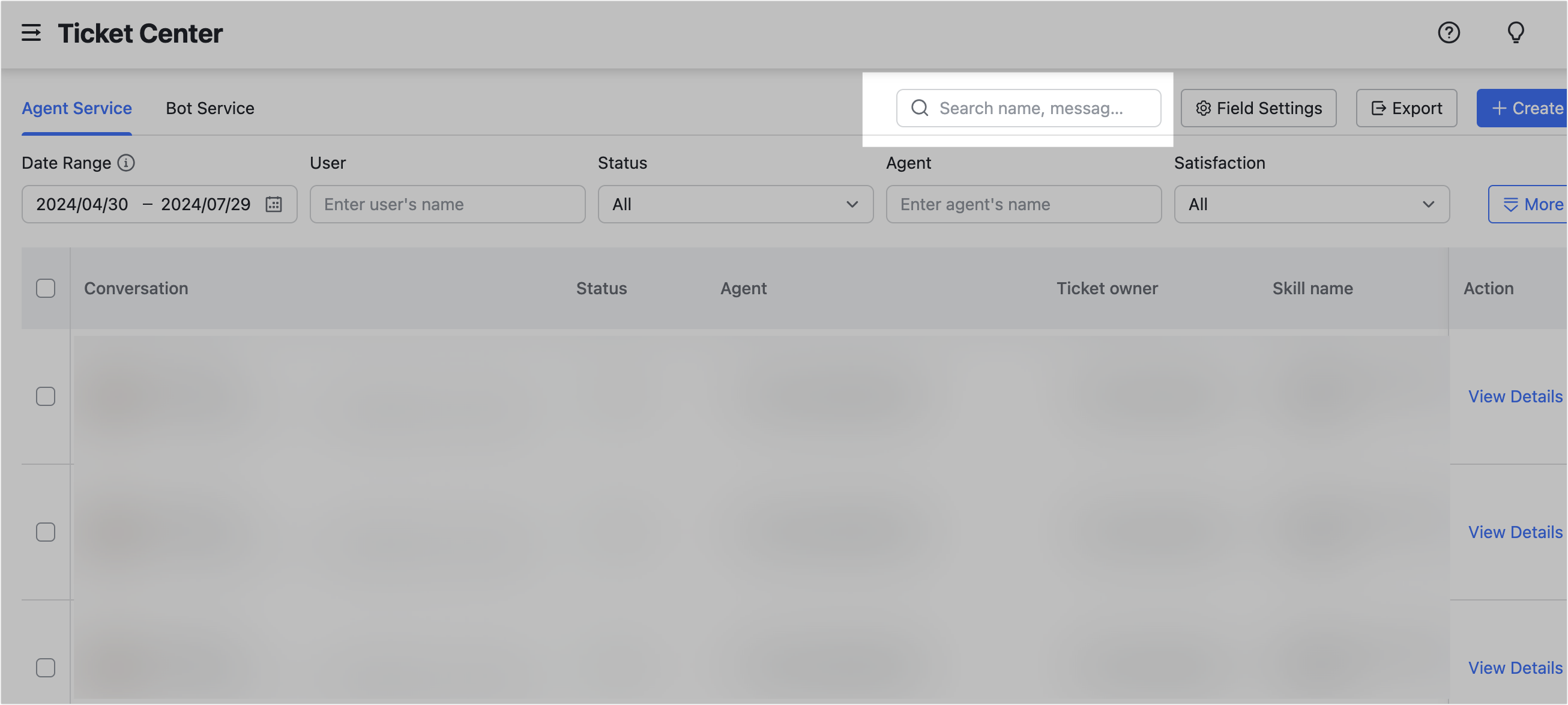1568x705 pixels.
Task: Open the sidebar hamburger menu
Action: click(31, 34)
